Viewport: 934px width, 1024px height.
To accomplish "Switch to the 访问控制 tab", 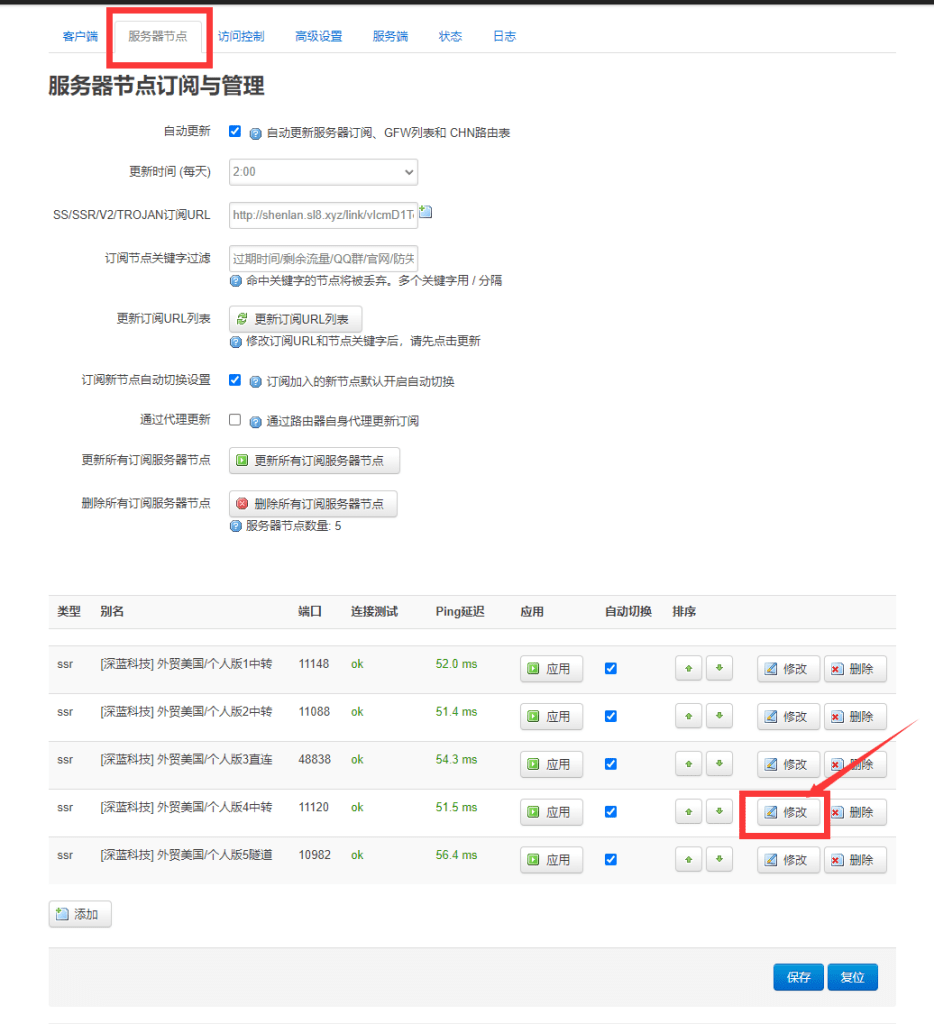I will [x=241, y=36].
